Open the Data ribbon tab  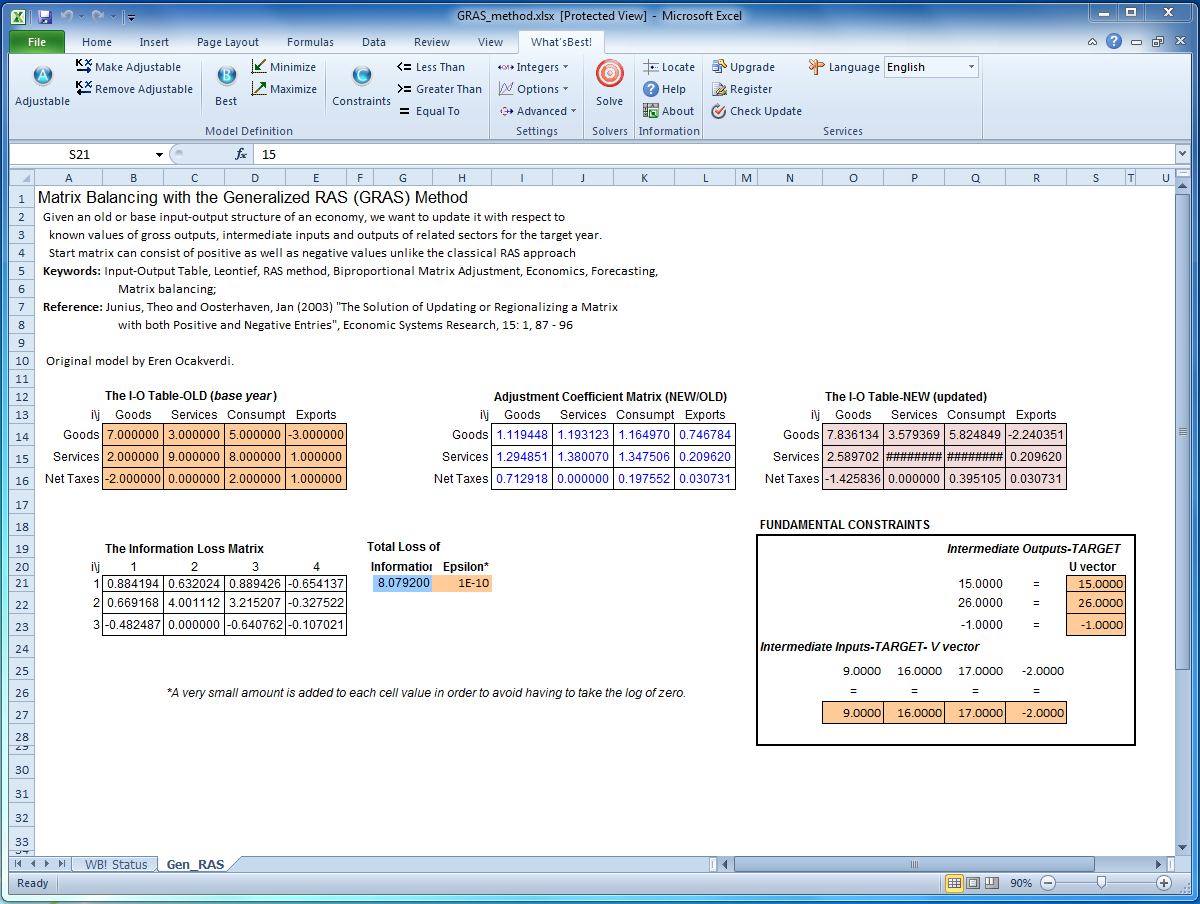pos(374,42)
